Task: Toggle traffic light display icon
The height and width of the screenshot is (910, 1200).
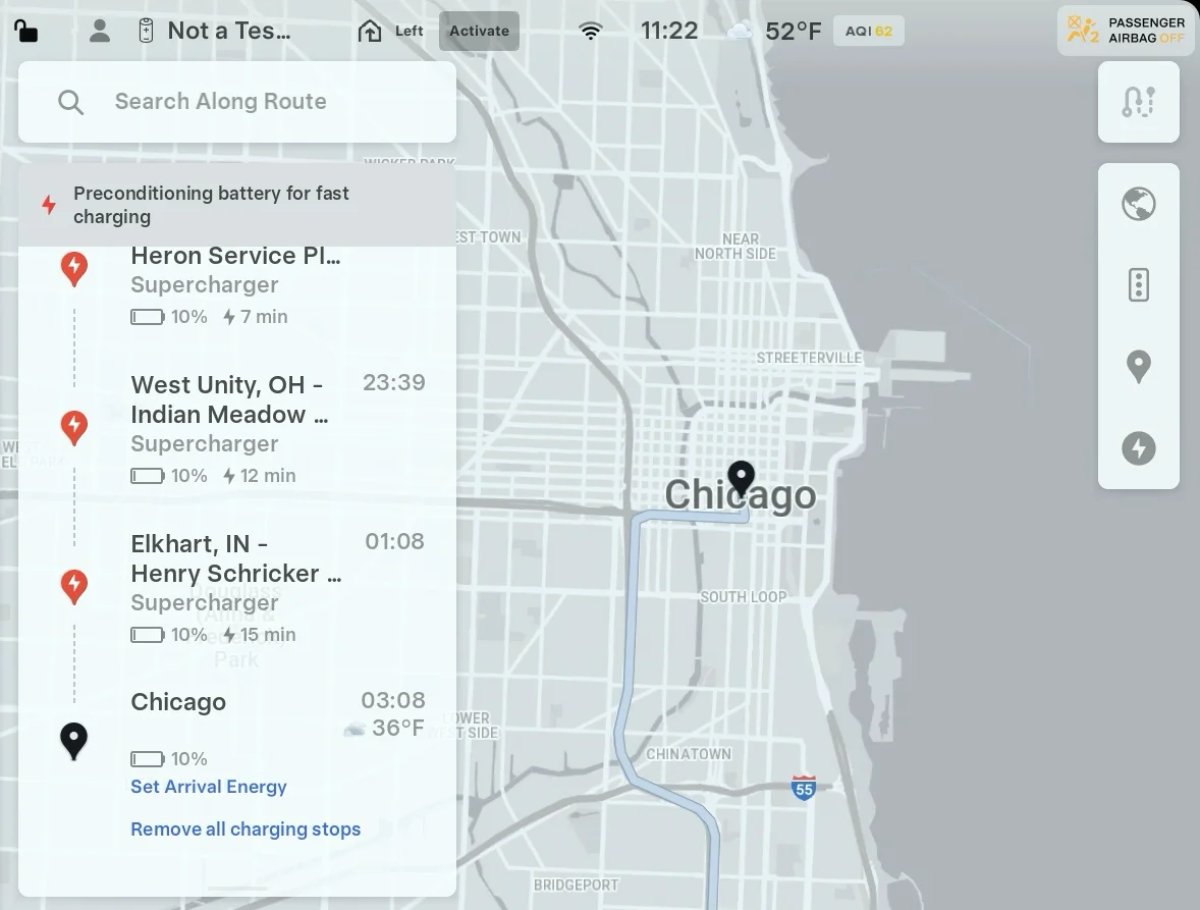Action: tap(1139, 285)
